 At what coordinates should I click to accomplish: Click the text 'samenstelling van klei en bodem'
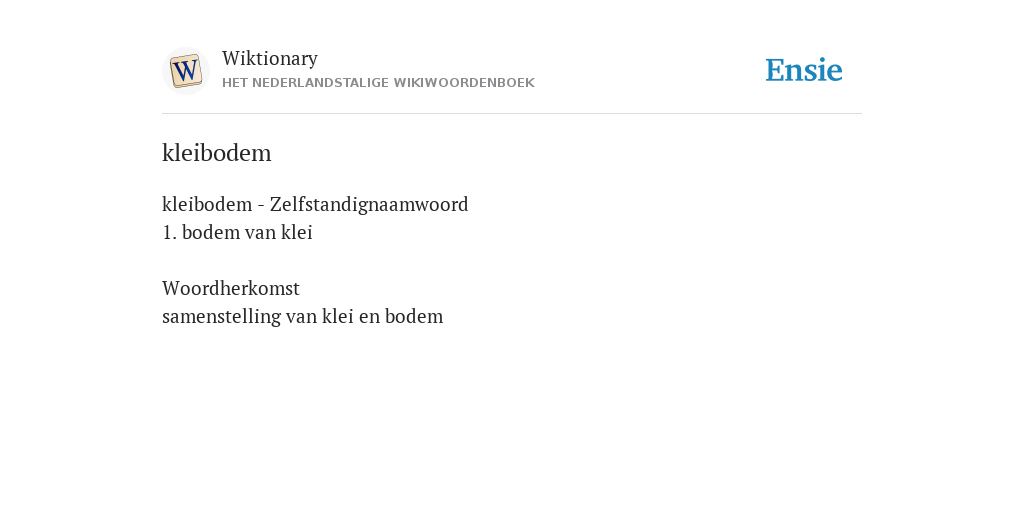pos(302,316)
